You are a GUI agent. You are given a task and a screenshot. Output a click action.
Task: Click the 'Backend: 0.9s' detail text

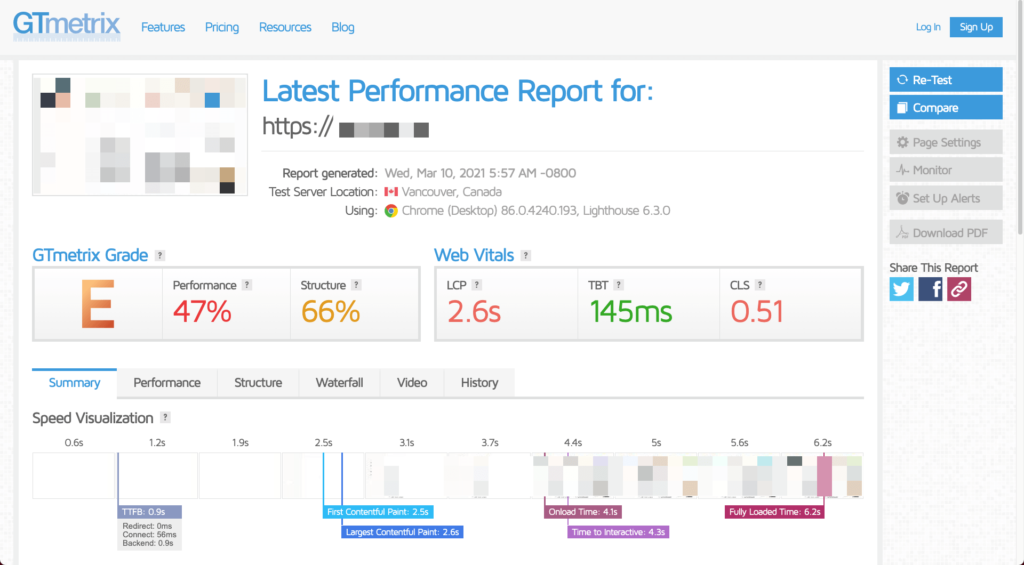tap(148, 543)
